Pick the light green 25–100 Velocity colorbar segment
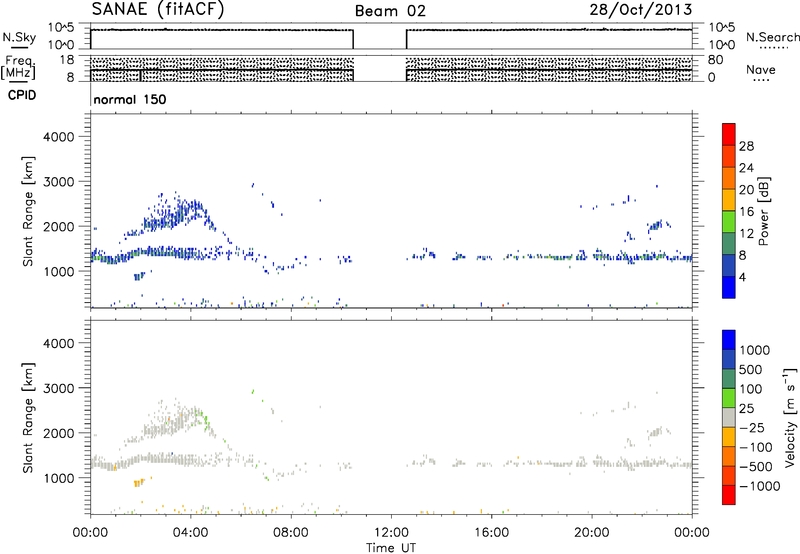 [x=729, y=398]
